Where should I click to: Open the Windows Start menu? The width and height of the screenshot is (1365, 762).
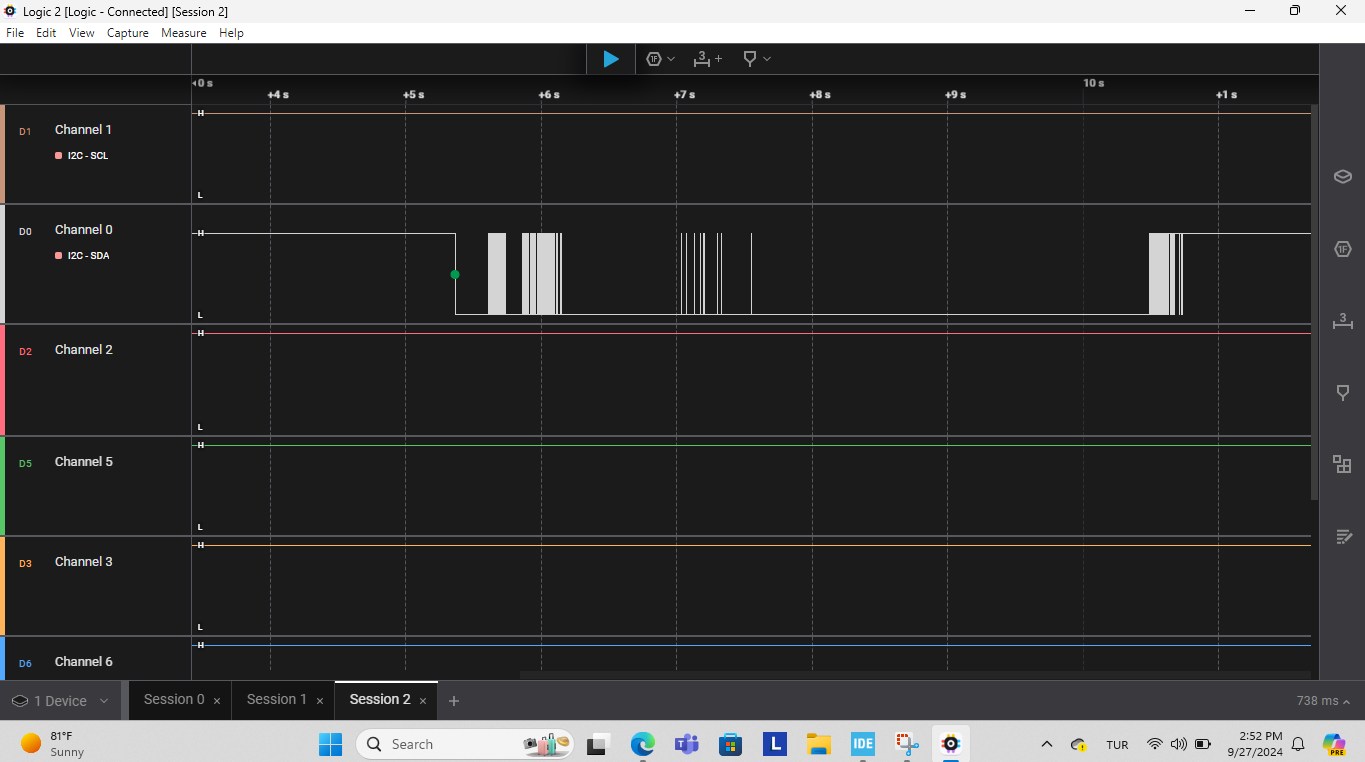click(x=330, y=744)
